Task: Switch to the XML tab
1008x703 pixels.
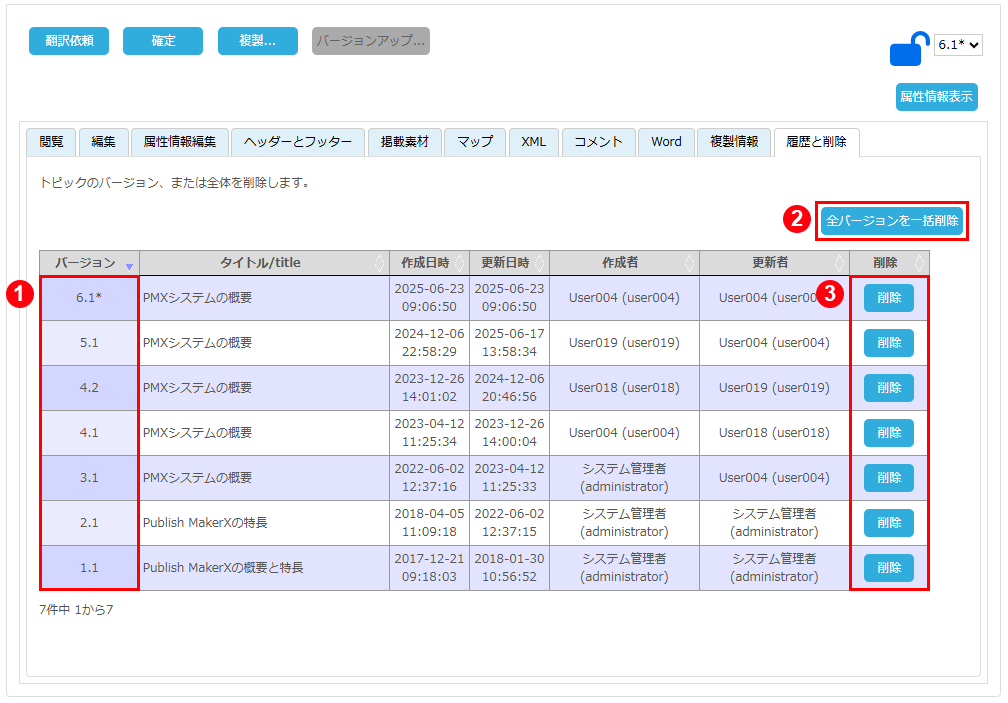Action: click(533, 142)
